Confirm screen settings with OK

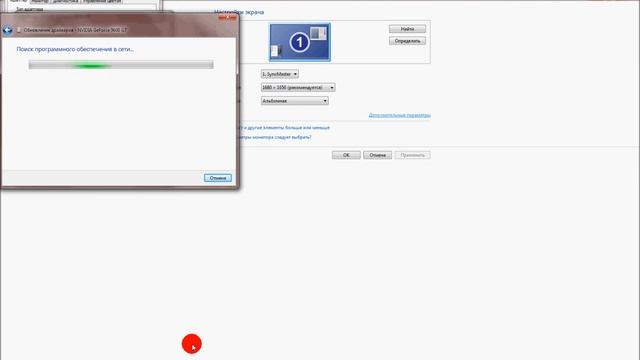(346, 155)
